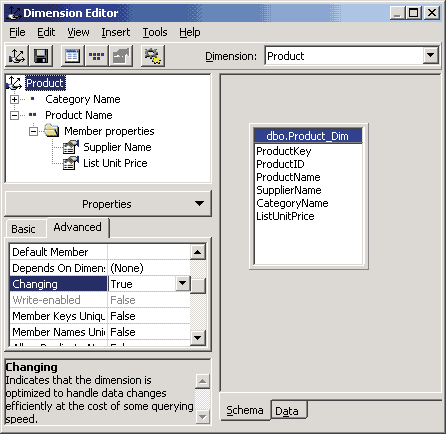
Task: Click the properties list scroll-down arrow
Action: click(198, 338)
